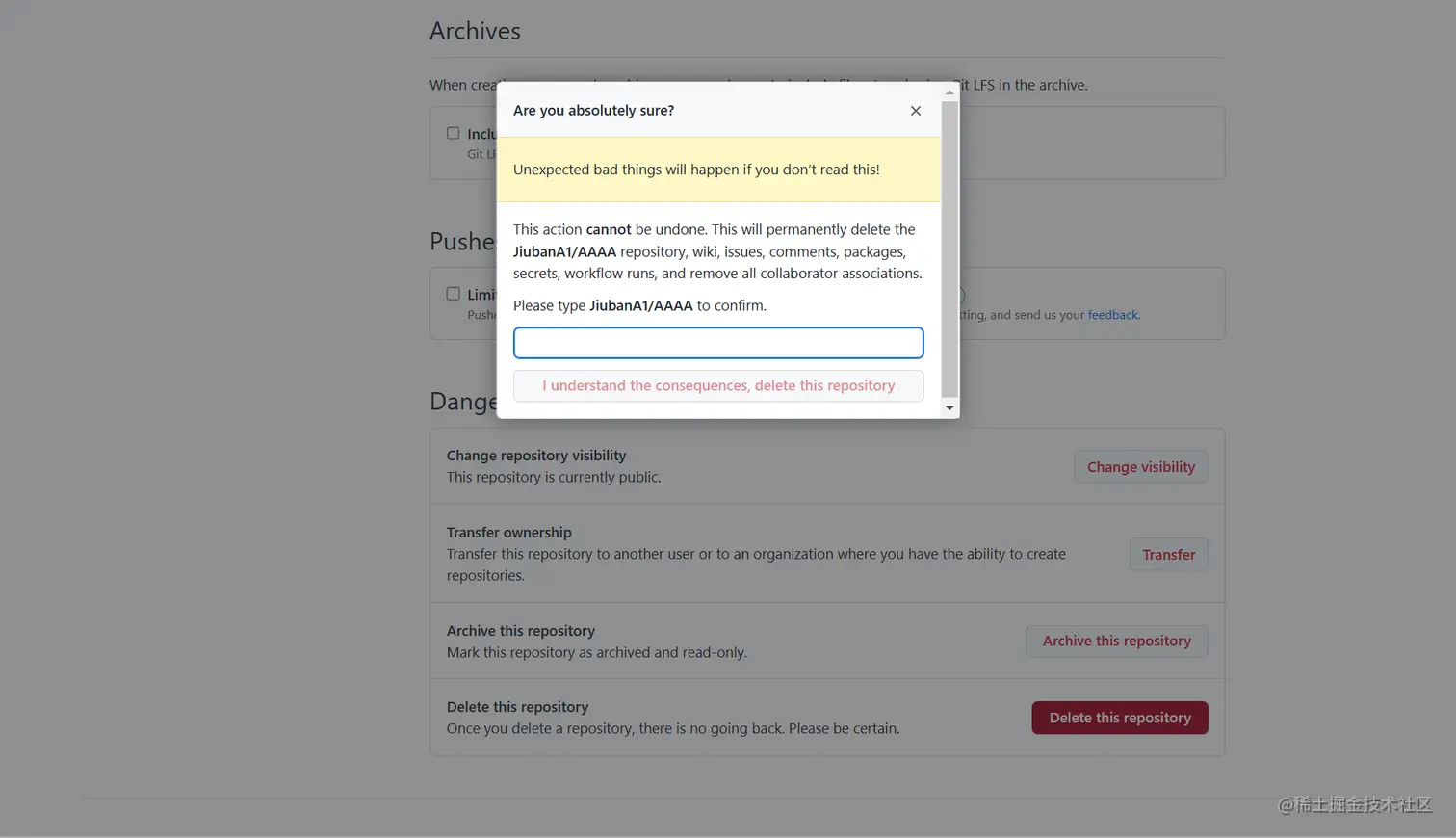Click 'This repository is currently public.' text

[x=554, y=478]
